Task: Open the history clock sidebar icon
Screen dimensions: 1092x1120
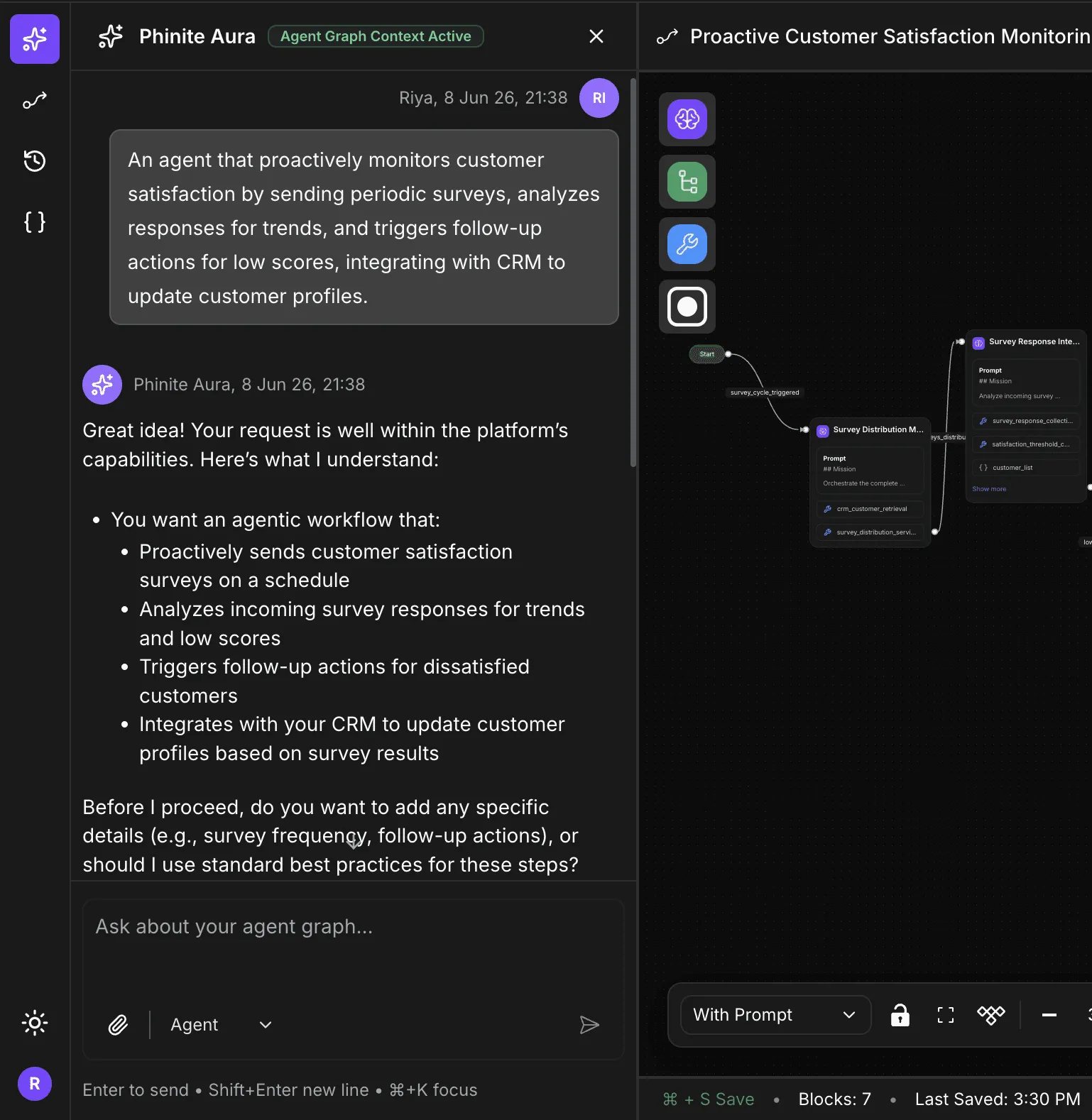Action: click(x=35, y=161)
